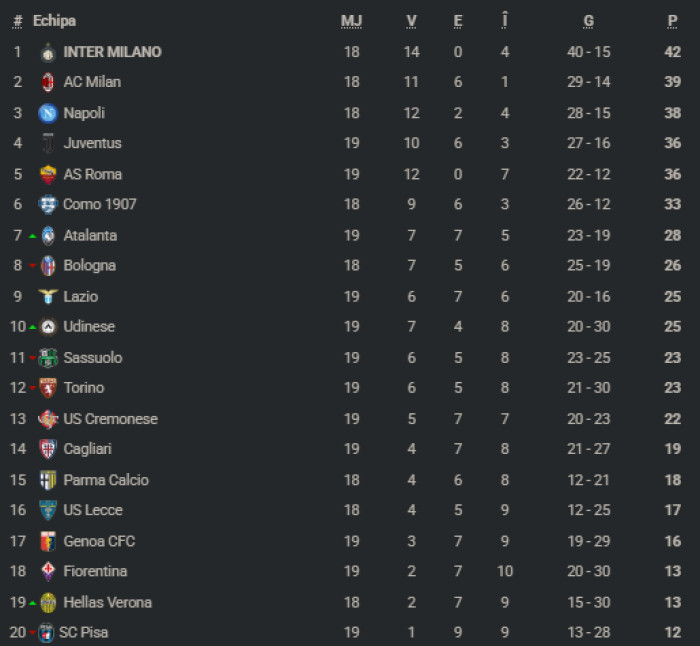The image size is (700, 646).
Task: Click the AS Roma team crest
Action: pyautogui.click(x=47, y=174)
